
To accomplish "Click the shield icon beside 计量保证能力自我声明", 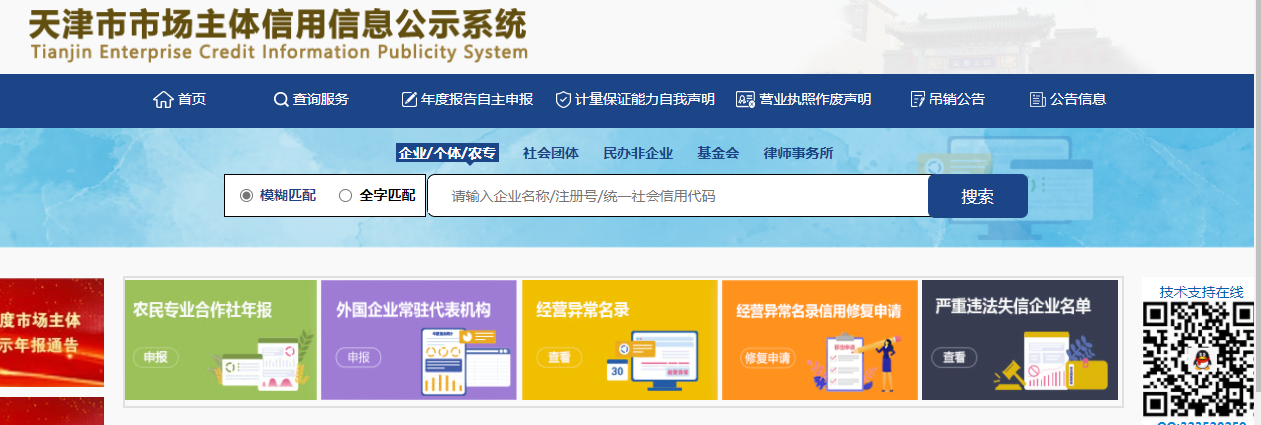I will [563, 99].
